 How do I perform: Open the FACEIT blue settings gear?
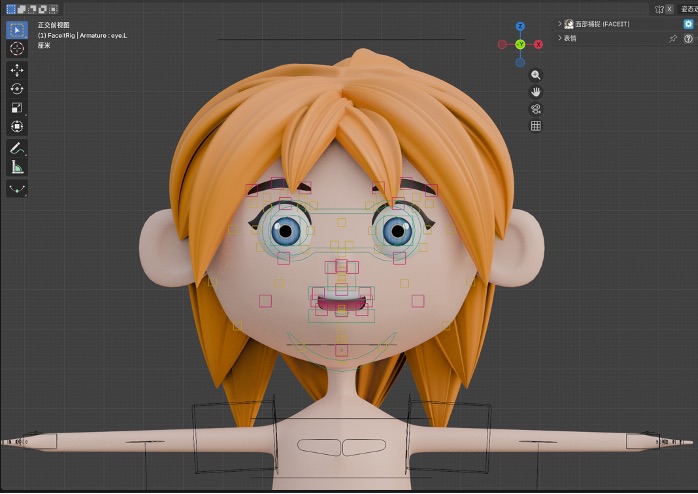[688, 24]
